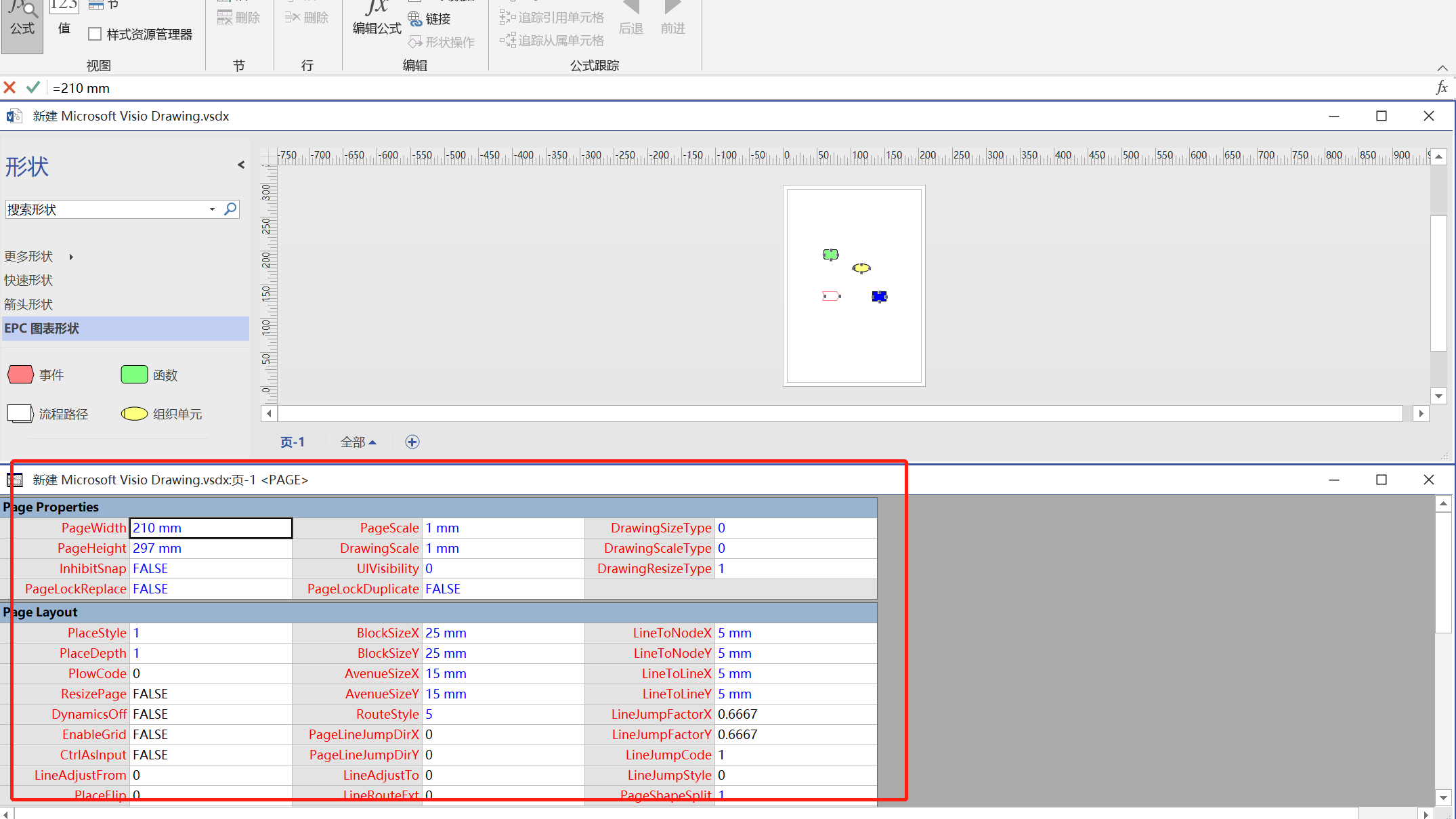This screenshot has height=819, width=1456.
Task: Accept the formula with the green checkmark
Action: tap(33, 88)
